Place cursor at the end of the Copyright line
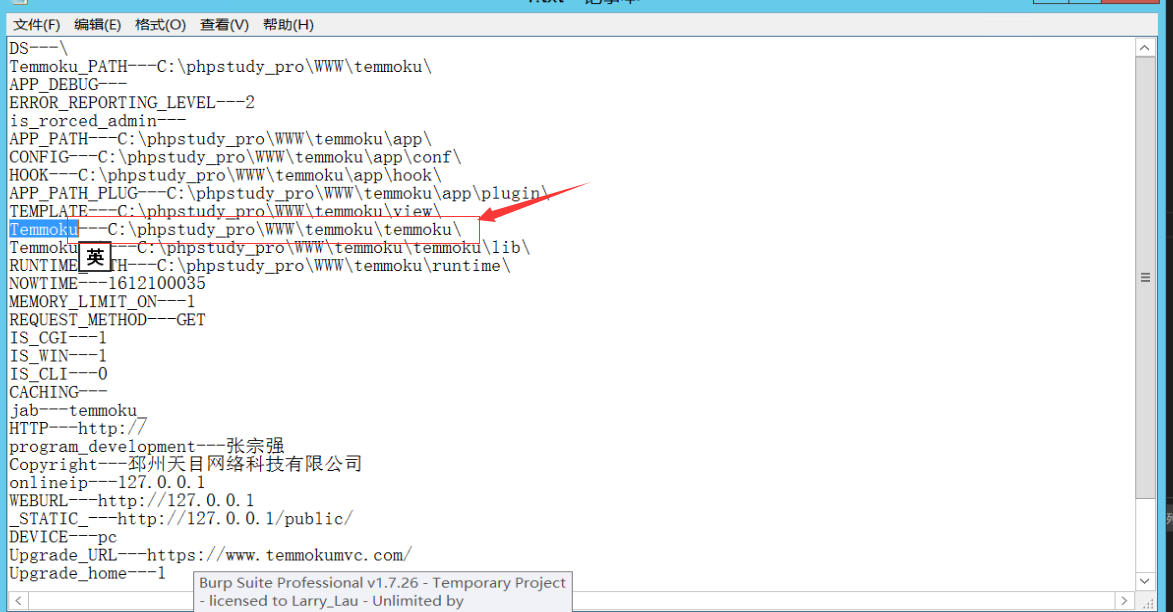 pos(364,465)
